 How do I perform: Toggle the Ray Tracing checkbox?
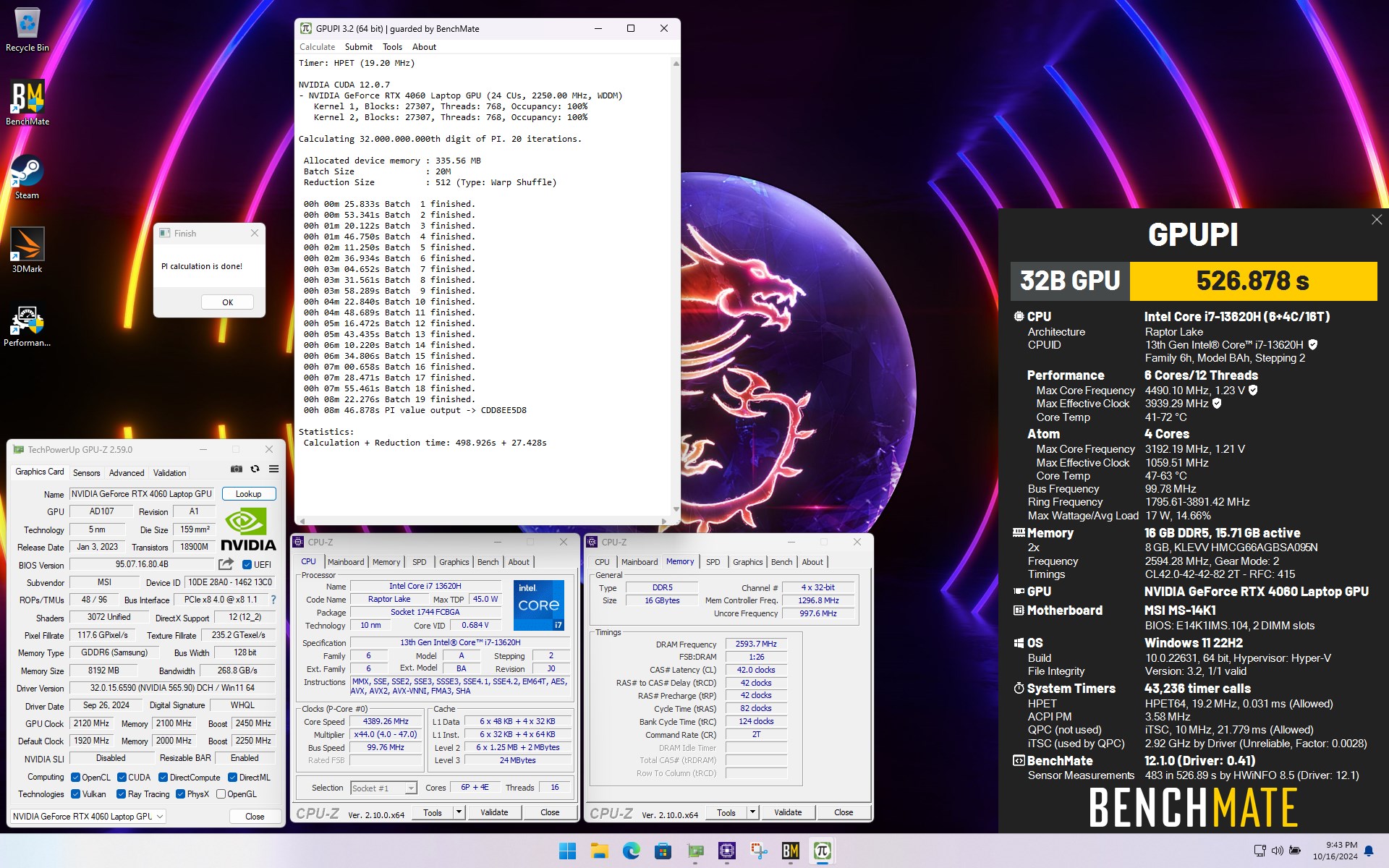[122, 794]
